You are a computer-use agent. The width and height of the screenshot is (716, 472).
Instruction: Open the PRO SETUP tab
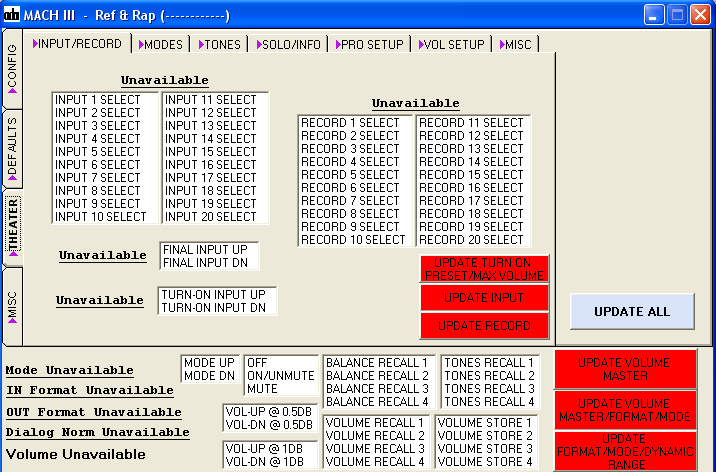click(x=370, y=44)
